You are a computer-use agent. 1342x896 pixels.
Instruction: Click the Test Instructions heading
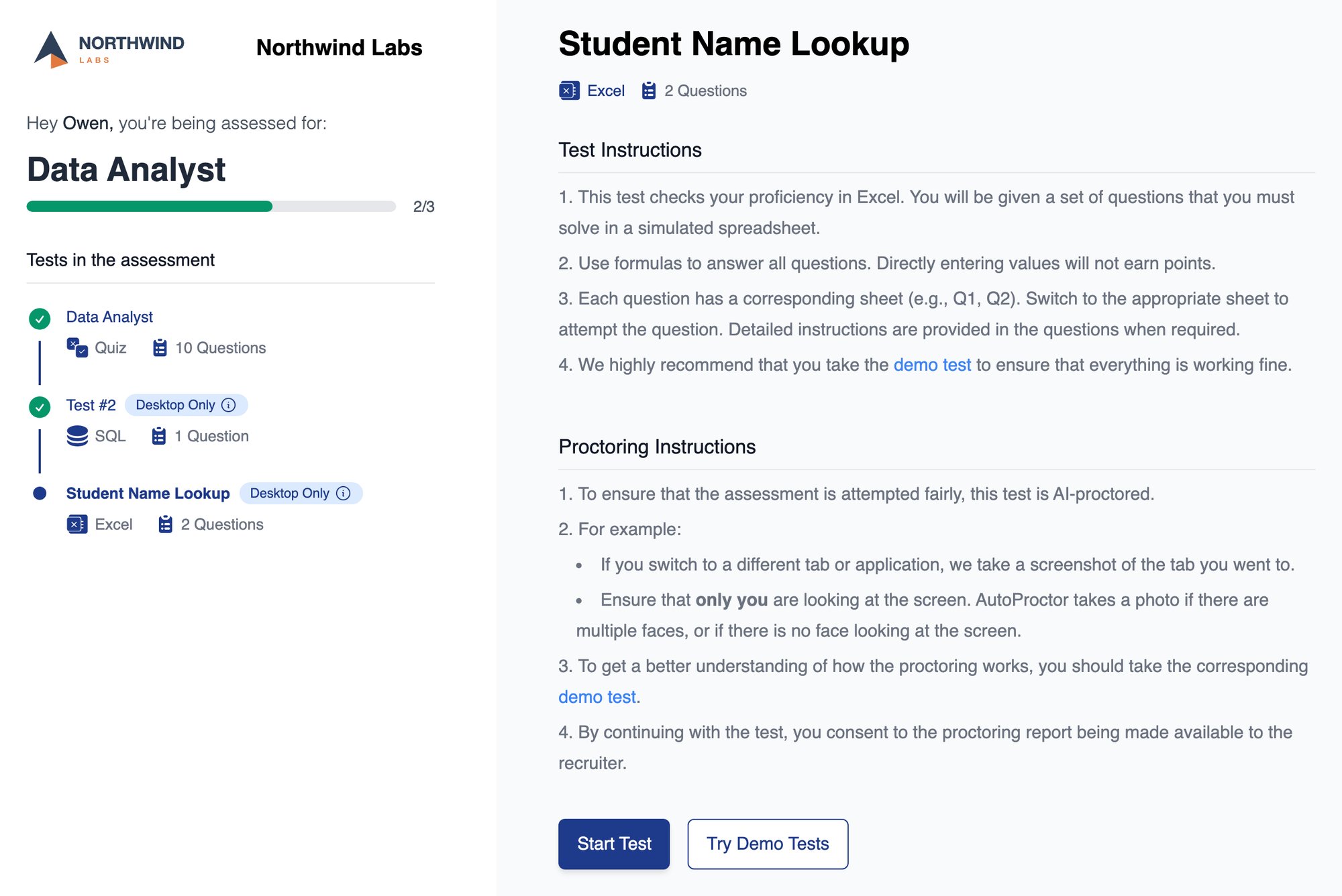click(x=630, y=150)
